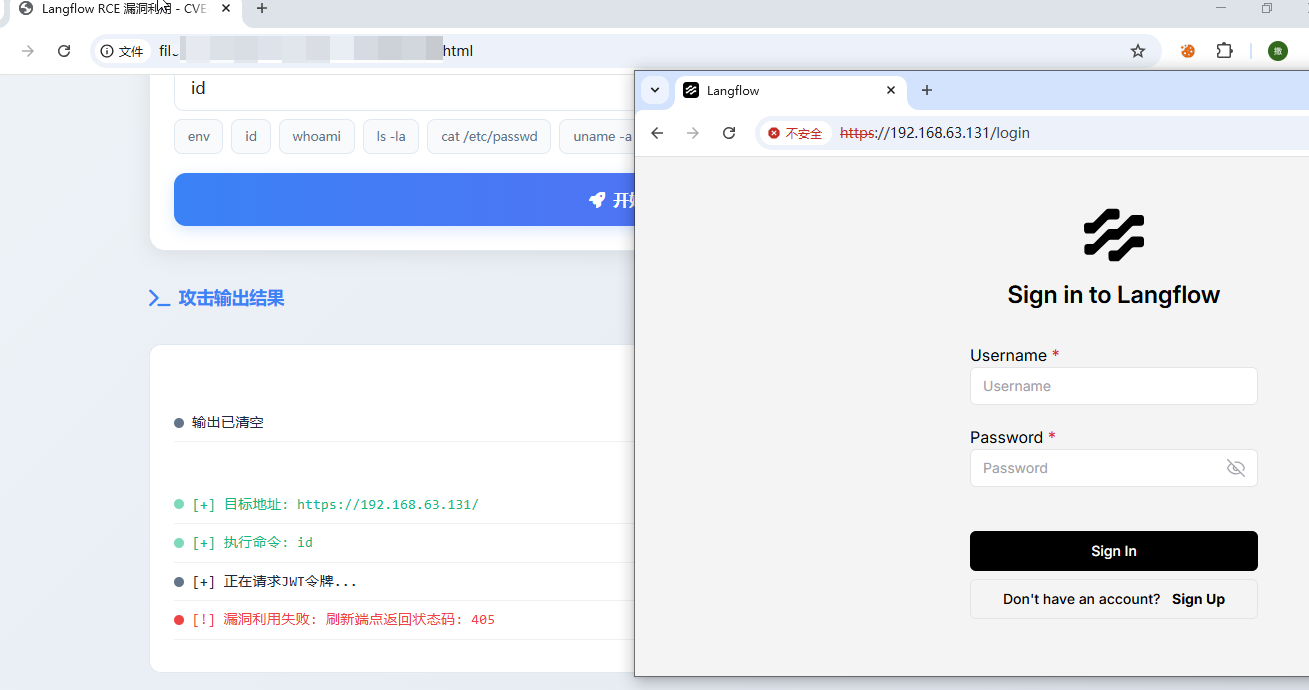Select the env quick command chip

tap(199, 136)
